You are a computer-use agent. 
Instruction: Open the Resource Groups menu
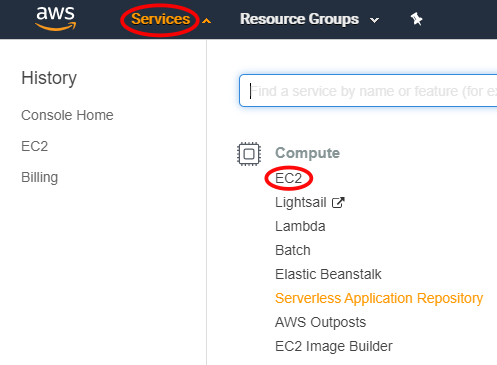tap(299, 19)
